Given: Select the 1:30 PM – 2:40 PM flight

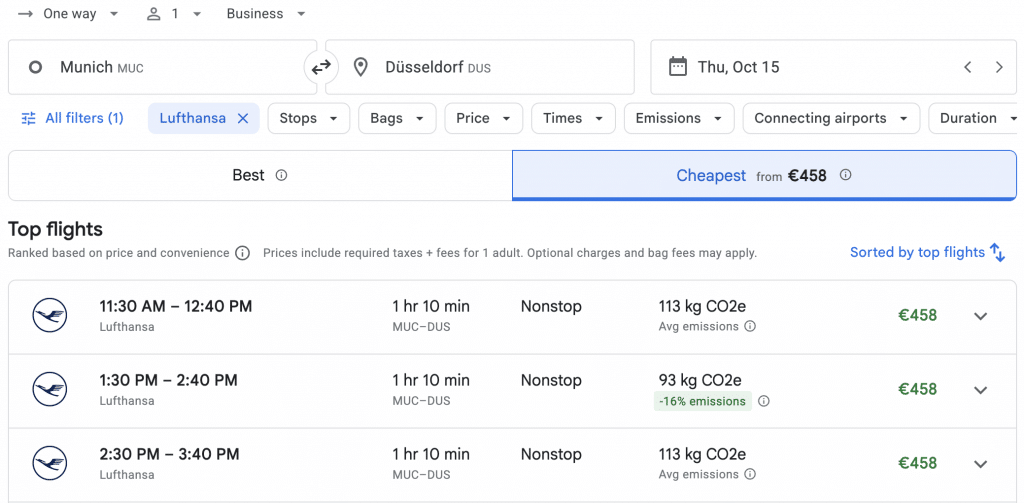Looking at the screenshot, I should [512, 391].
